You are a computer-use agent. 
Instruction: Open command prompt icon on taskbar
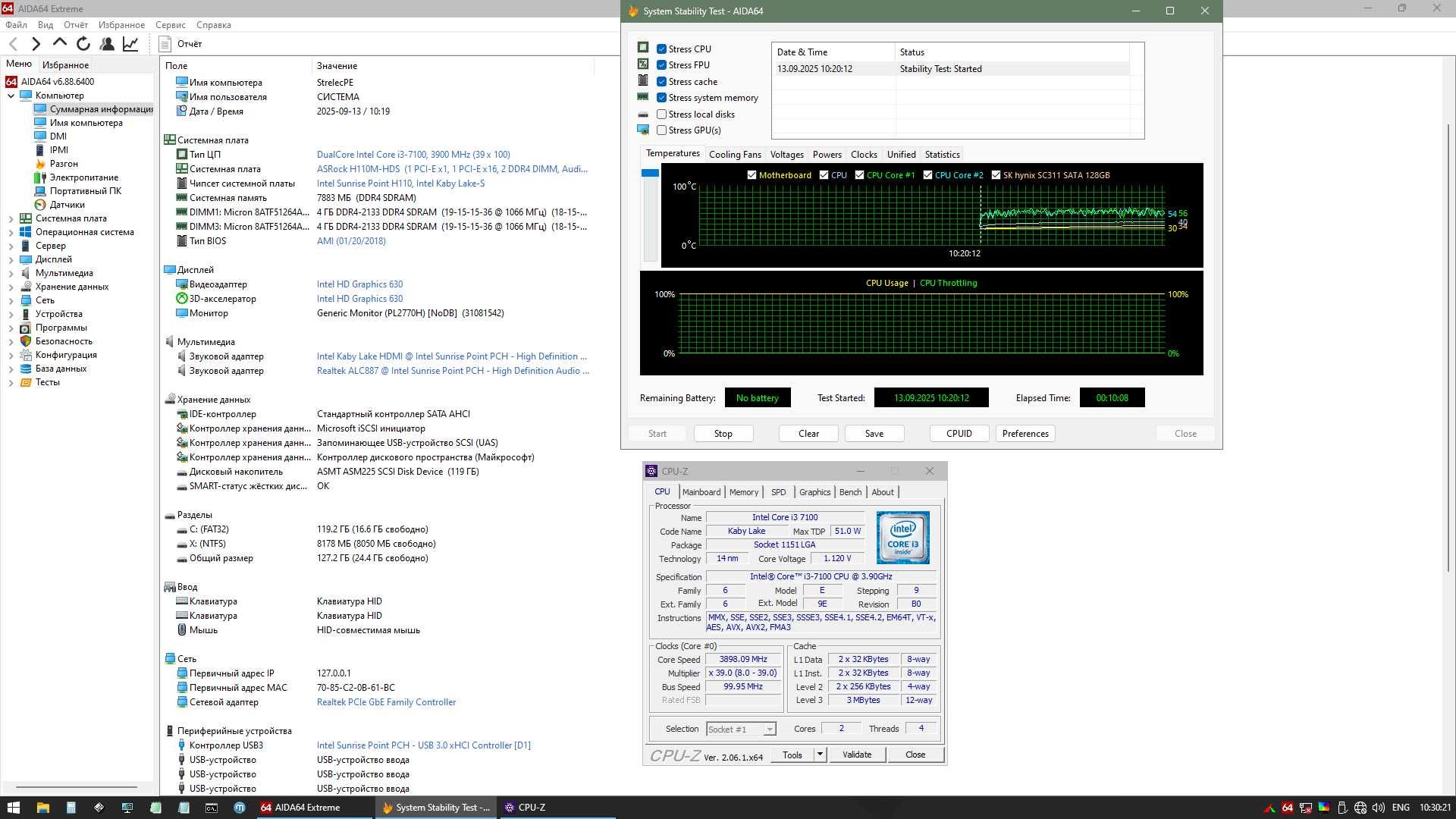[x=212, y=808]
